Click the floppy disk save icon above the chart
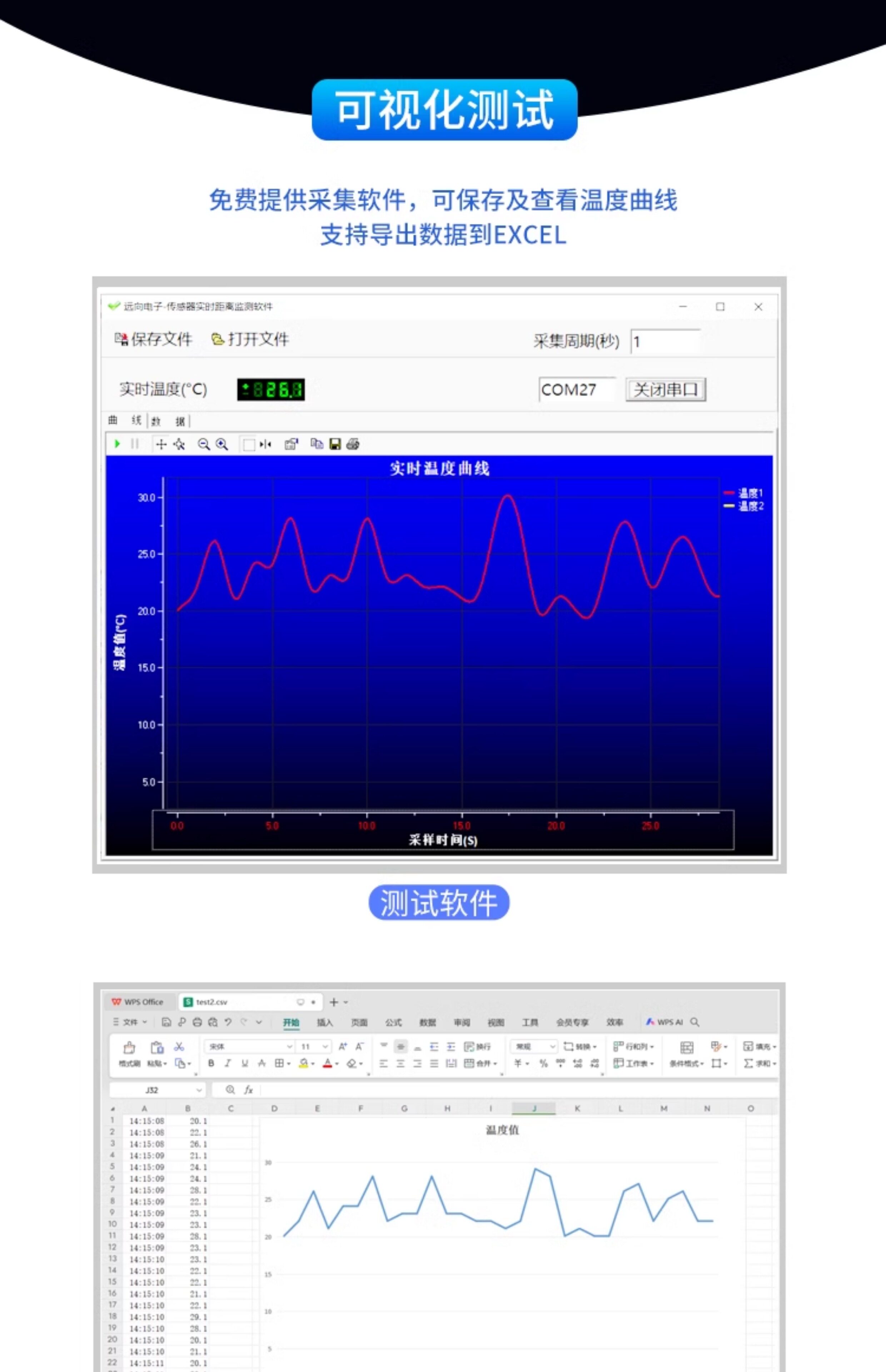Screen dimensions: 886x1372 [335, 444]
